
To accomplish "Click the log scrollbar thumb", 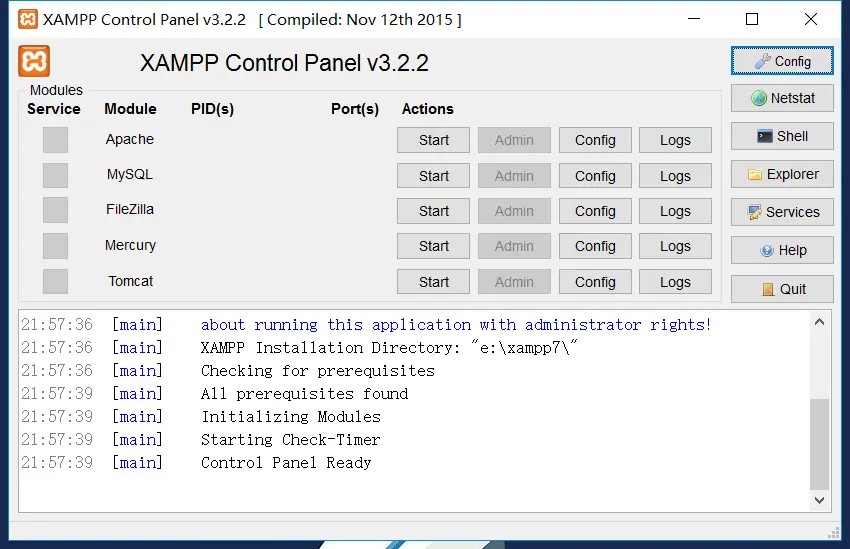I will [x=820, y=444].
